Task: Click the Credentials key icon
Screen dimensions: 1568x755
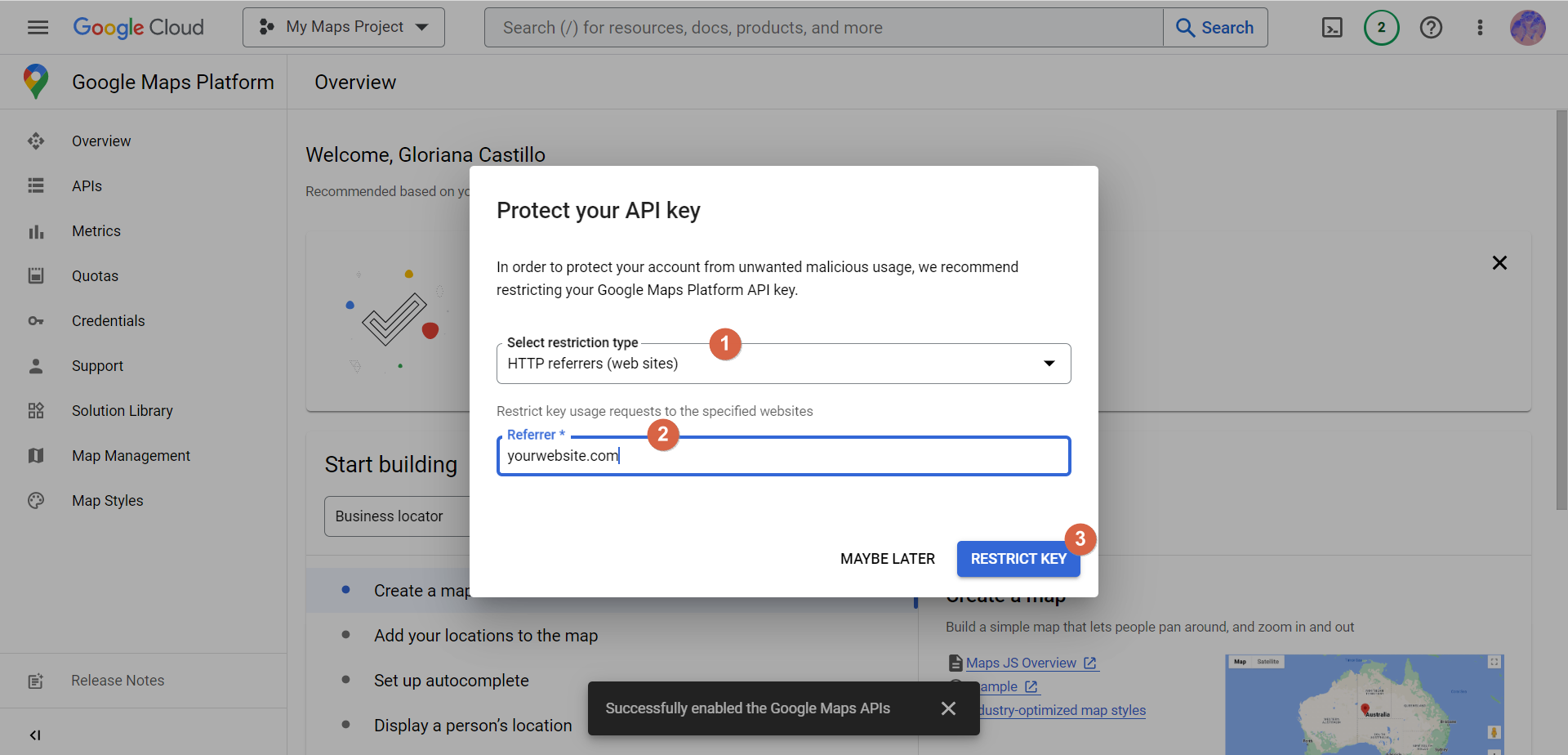Action: (x=36, y=321)
